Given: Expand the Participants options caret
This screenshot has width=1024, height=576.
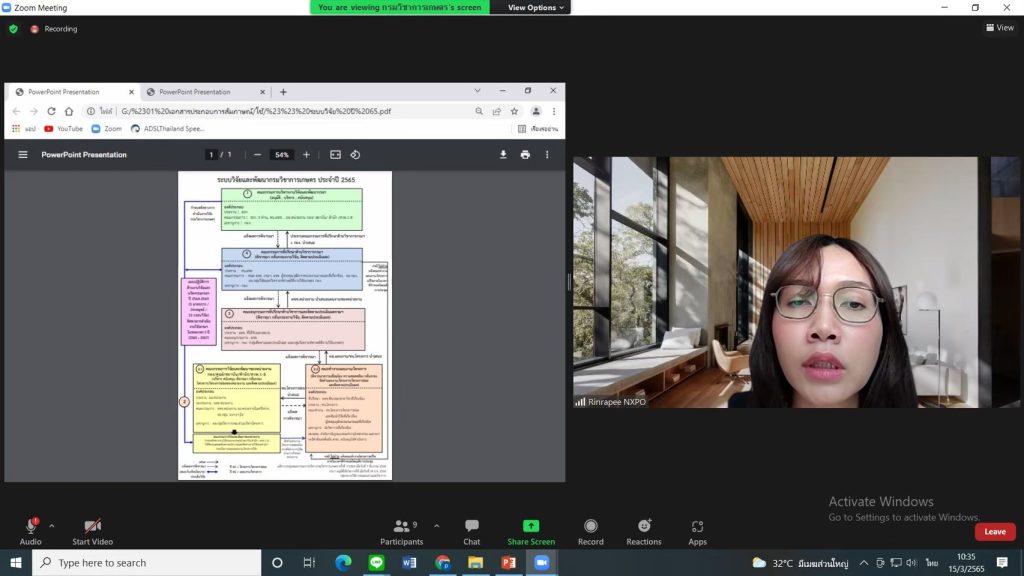Looking at the screenshot, I should click(436, 526).
